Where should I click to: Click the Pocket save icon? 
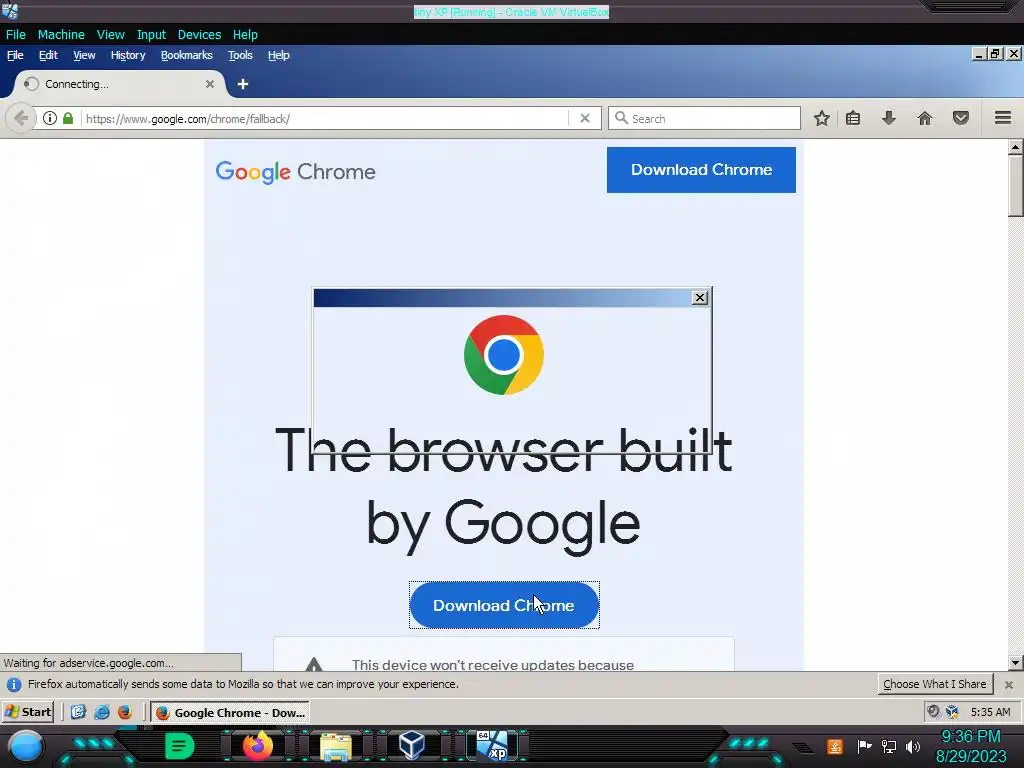[x=961, y=118]
